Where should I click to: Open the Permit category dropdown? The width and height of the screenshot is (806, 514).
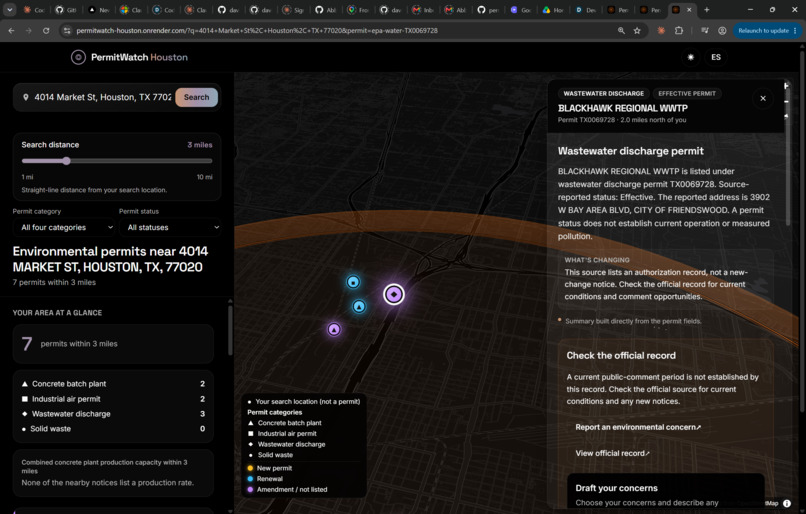click(x=64, y=227)
